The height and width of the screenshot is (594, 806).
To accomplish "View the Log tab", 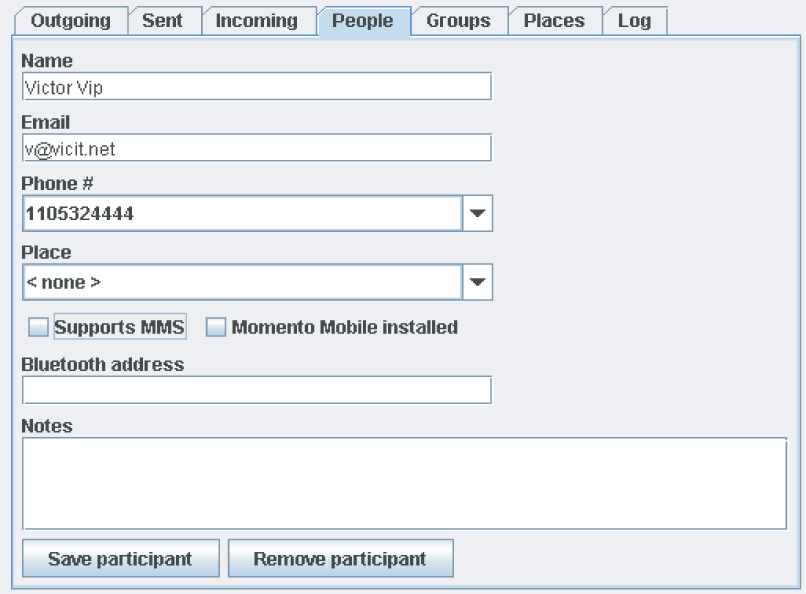I will pyautogui.click(x=634, y=21).
